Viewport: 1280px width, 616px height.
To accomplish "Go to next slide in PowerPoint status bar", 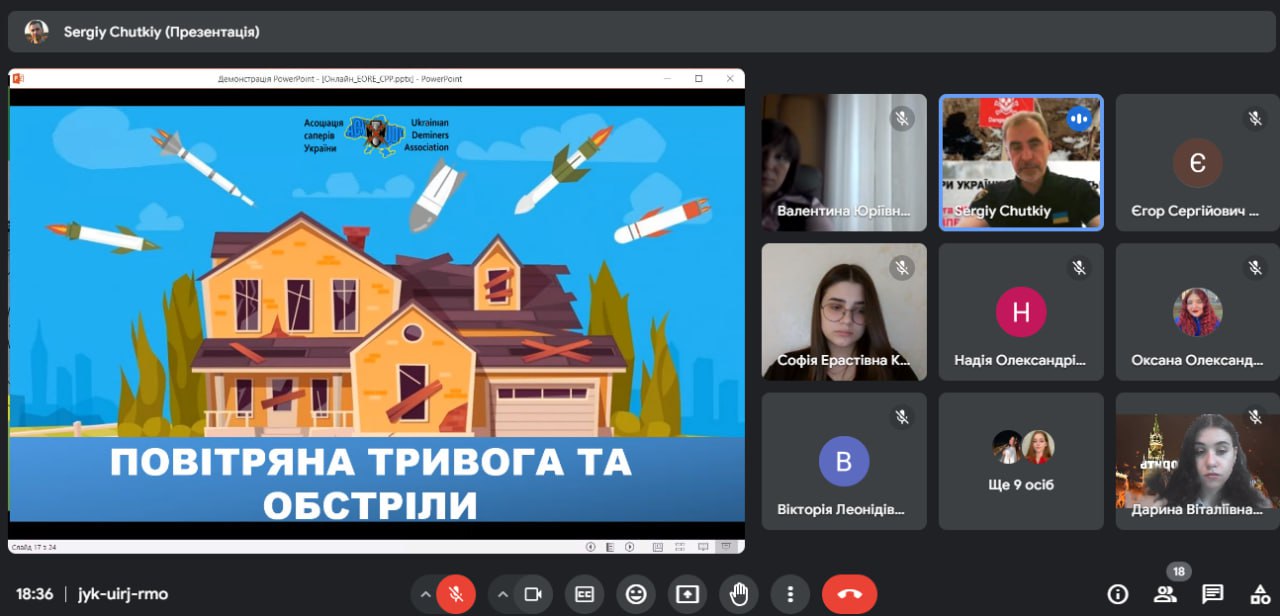I will tap(630, 547).
